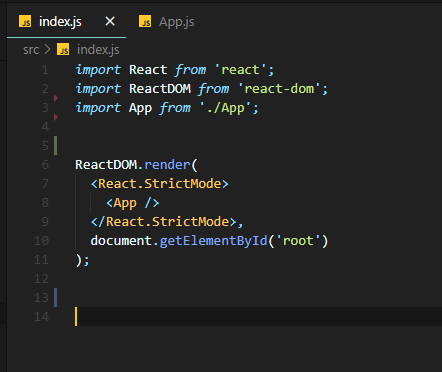442x372 pixels.
Task: Click the green added-line indicator at line 5
Action: [56, 145]
